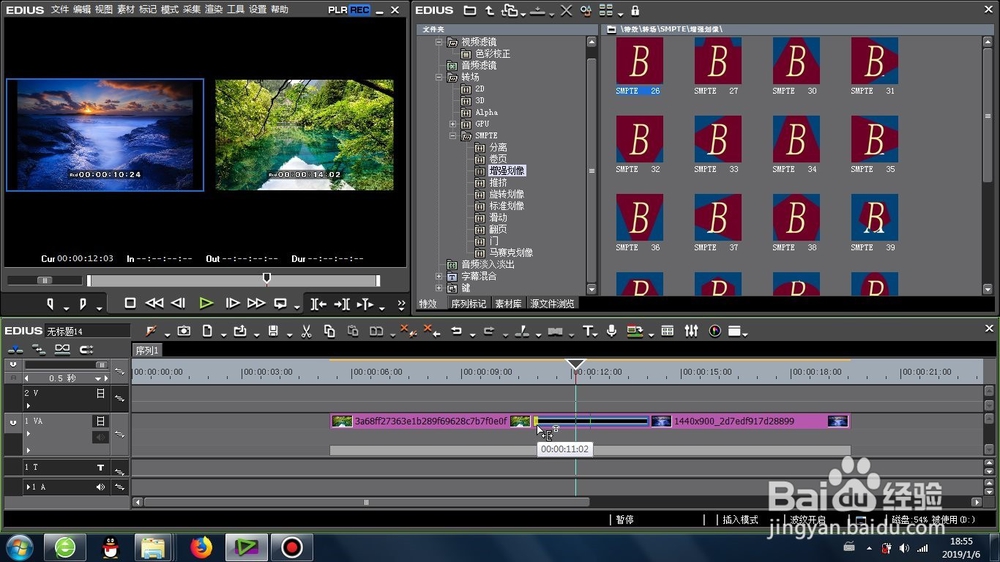Viewport: 1000px width, 562px height.
Task: Click the folder up arrow in effects panel
Action: coord(489,11)
